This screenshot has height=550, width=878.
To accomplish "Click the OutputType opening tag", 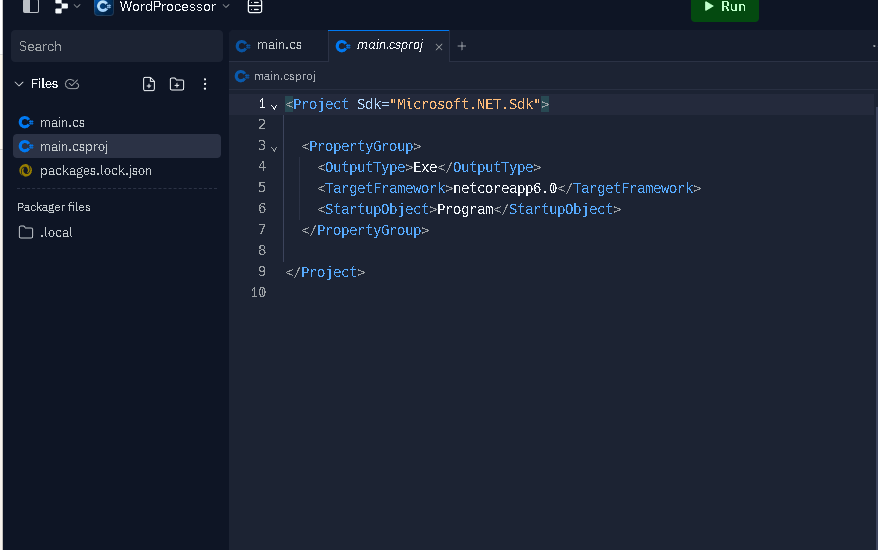I will tap(365, 167).
